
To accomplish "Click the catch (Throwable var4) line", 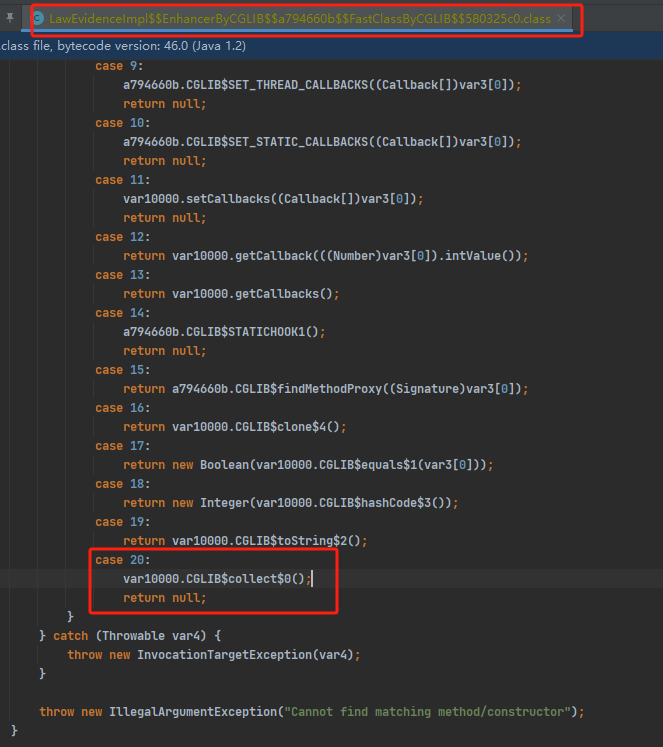I will 130,636.
